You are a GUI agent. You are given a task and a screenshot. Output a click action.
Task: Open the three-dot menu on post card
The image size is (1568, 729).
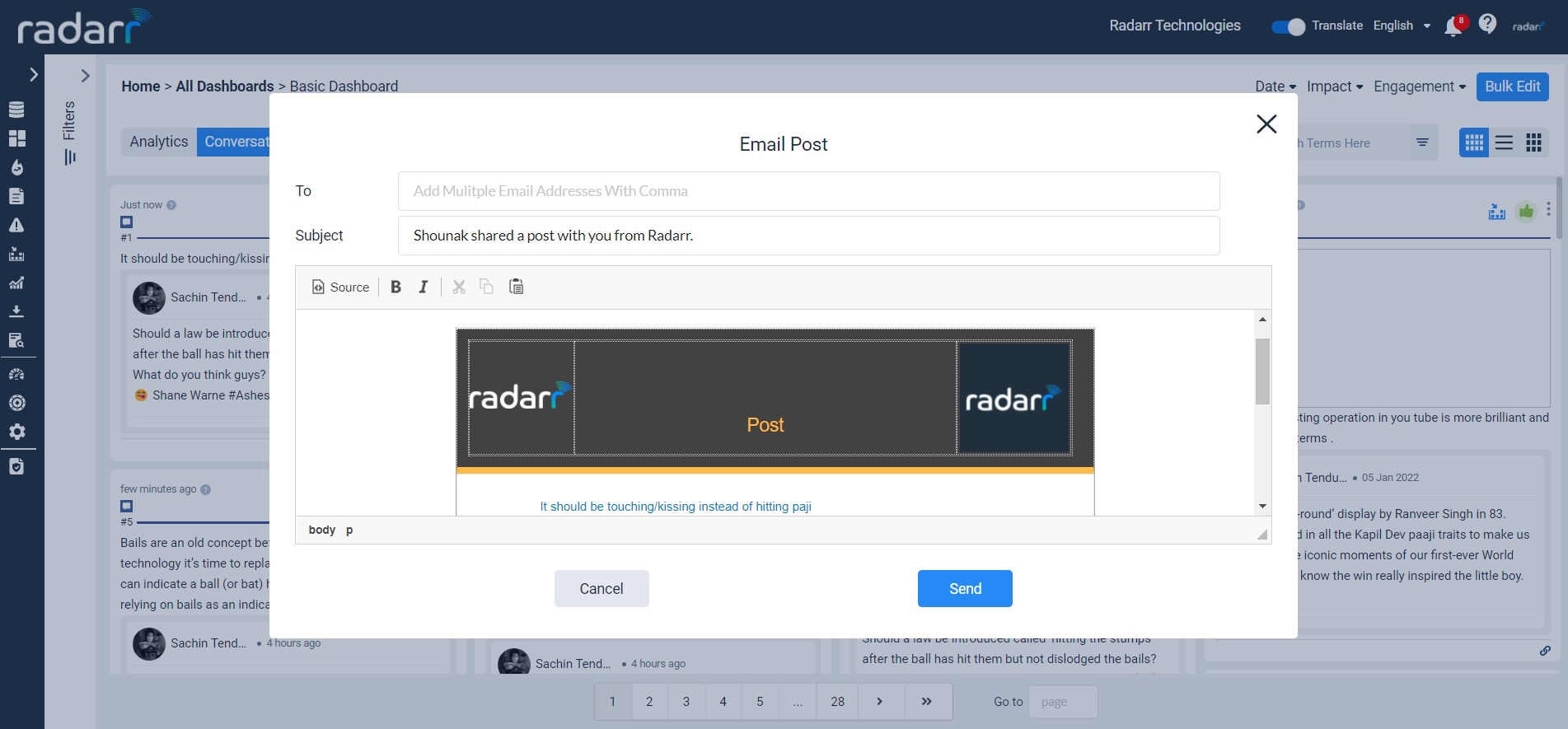[x=1549, y=209]
